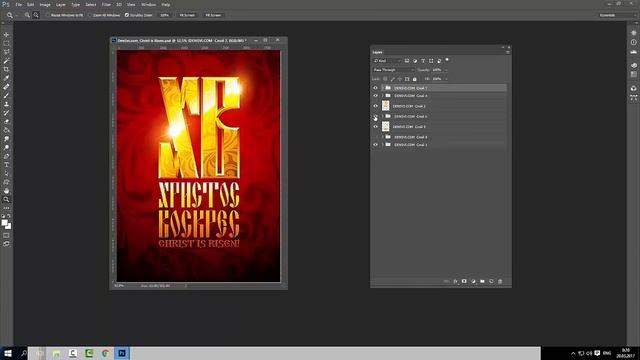Open Pass Through blend mode dropdown
The image size is (640, 360).
[x=393, y=70]
